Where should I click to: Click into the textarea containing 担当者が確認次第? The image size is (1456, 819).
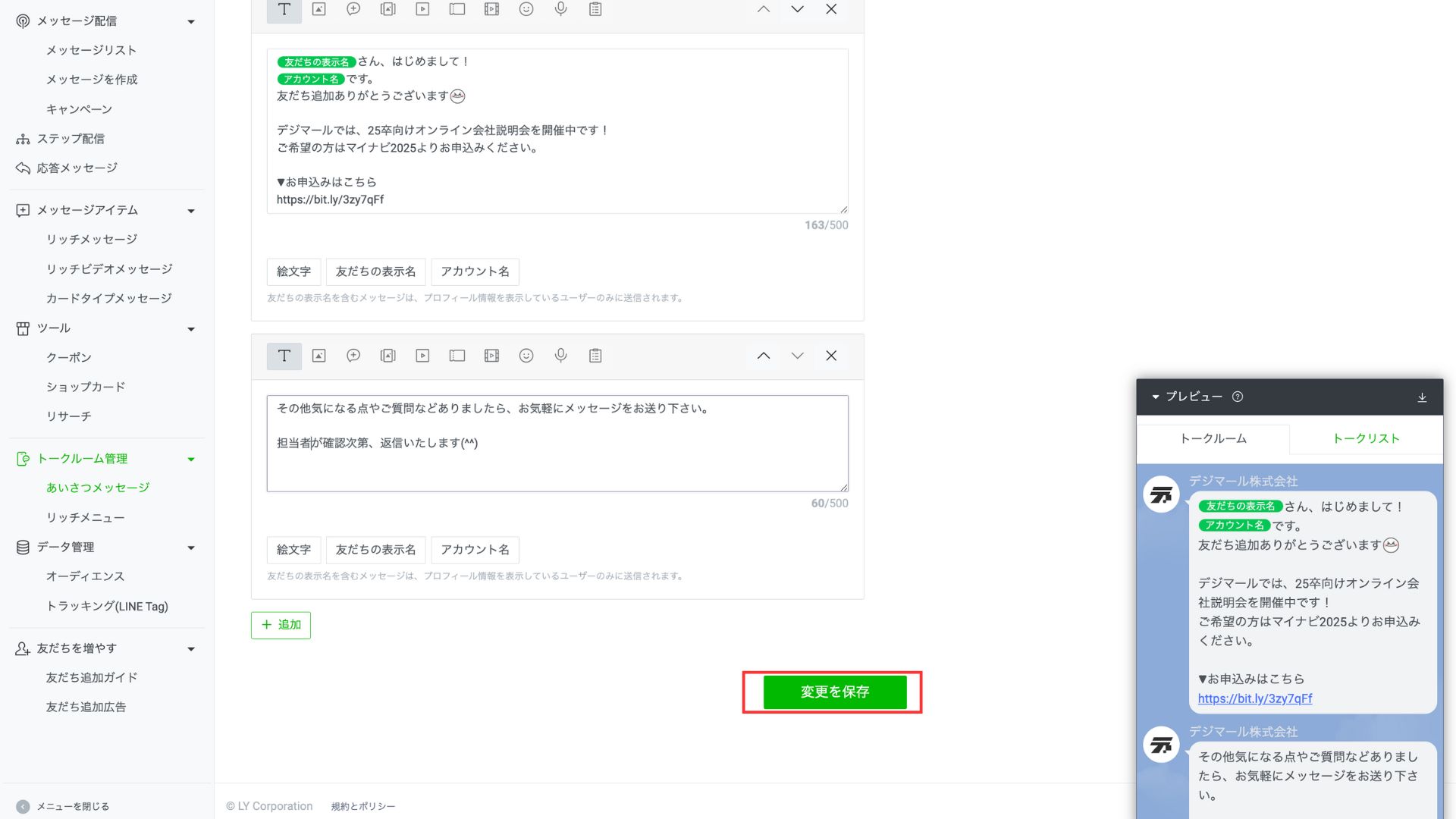[557, 443]
